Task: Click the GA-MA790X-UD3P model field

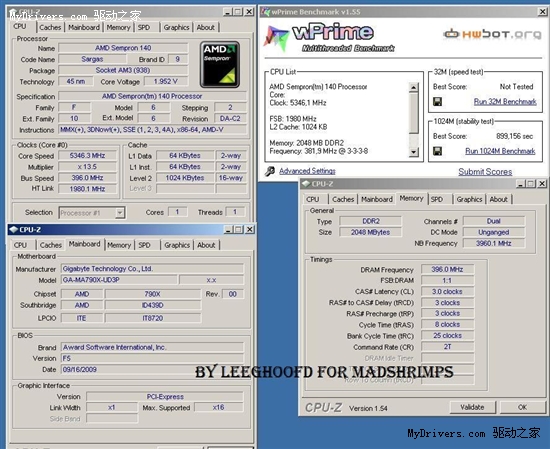Action: 119,280
